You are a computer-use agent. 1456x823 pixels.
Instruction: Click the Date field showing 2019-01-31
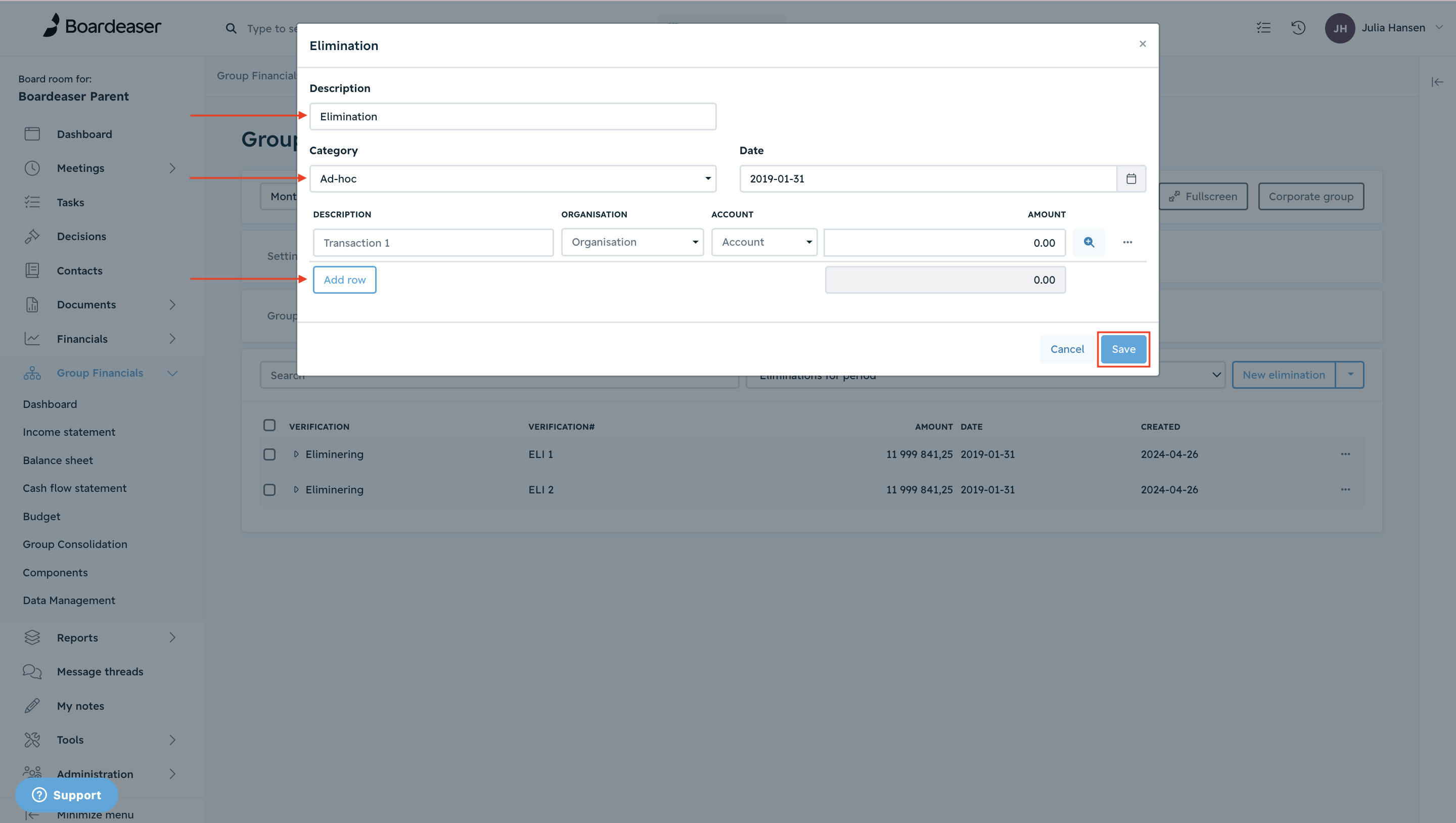928,178
